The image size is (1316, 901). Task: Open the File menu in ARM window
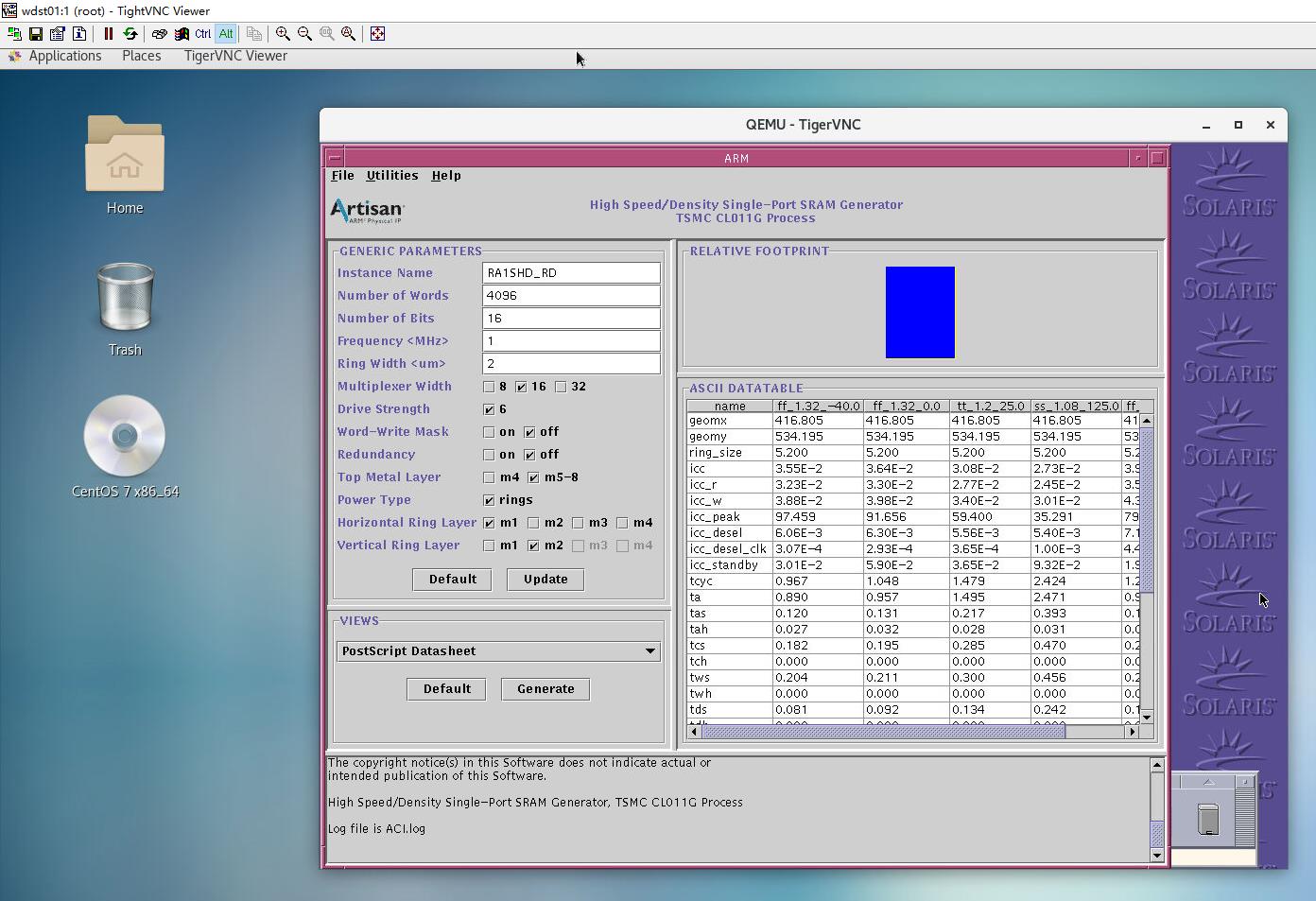pos(342,176)
